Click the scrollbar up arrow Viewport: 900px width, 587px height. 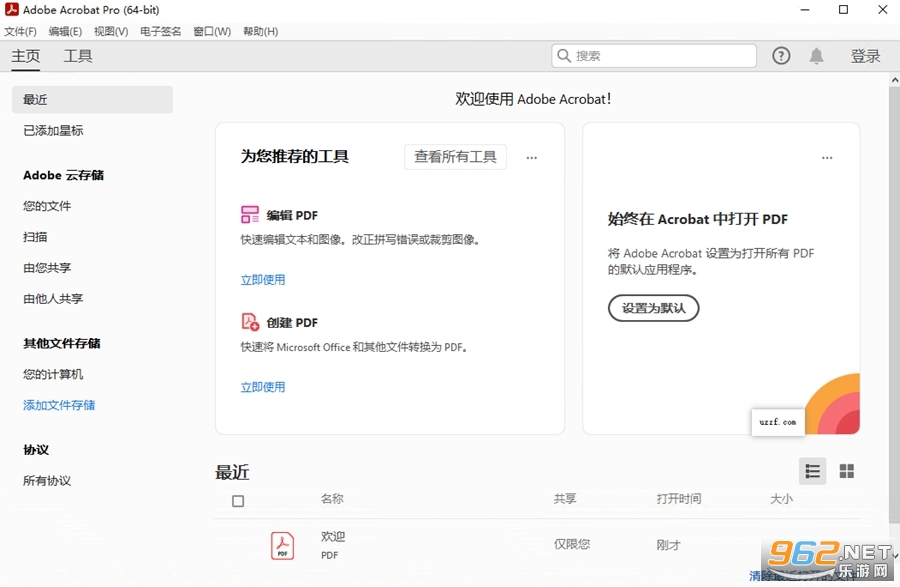[x=895, y=80]
